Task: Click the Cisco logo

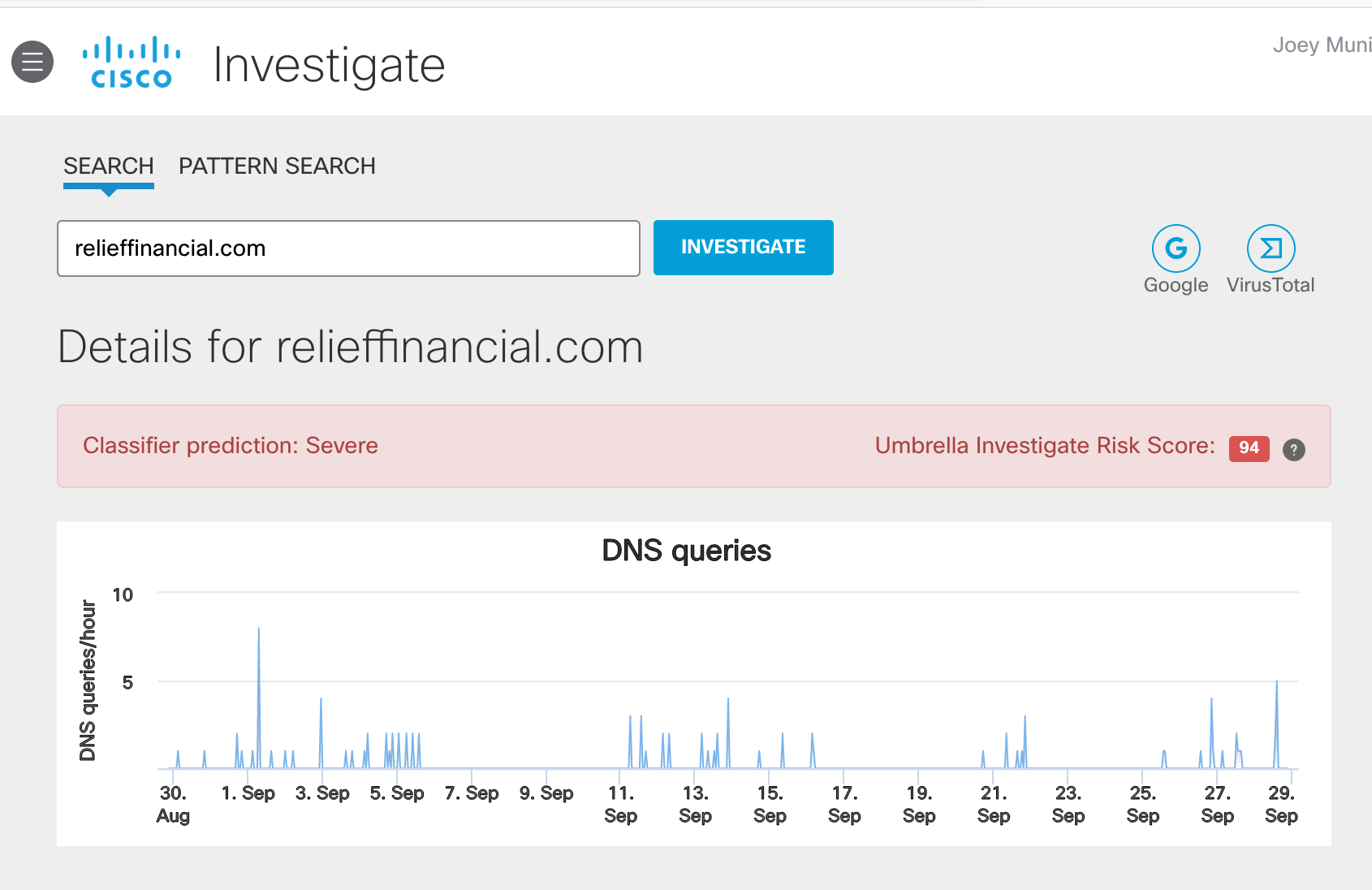Action: tap(132, 63)
